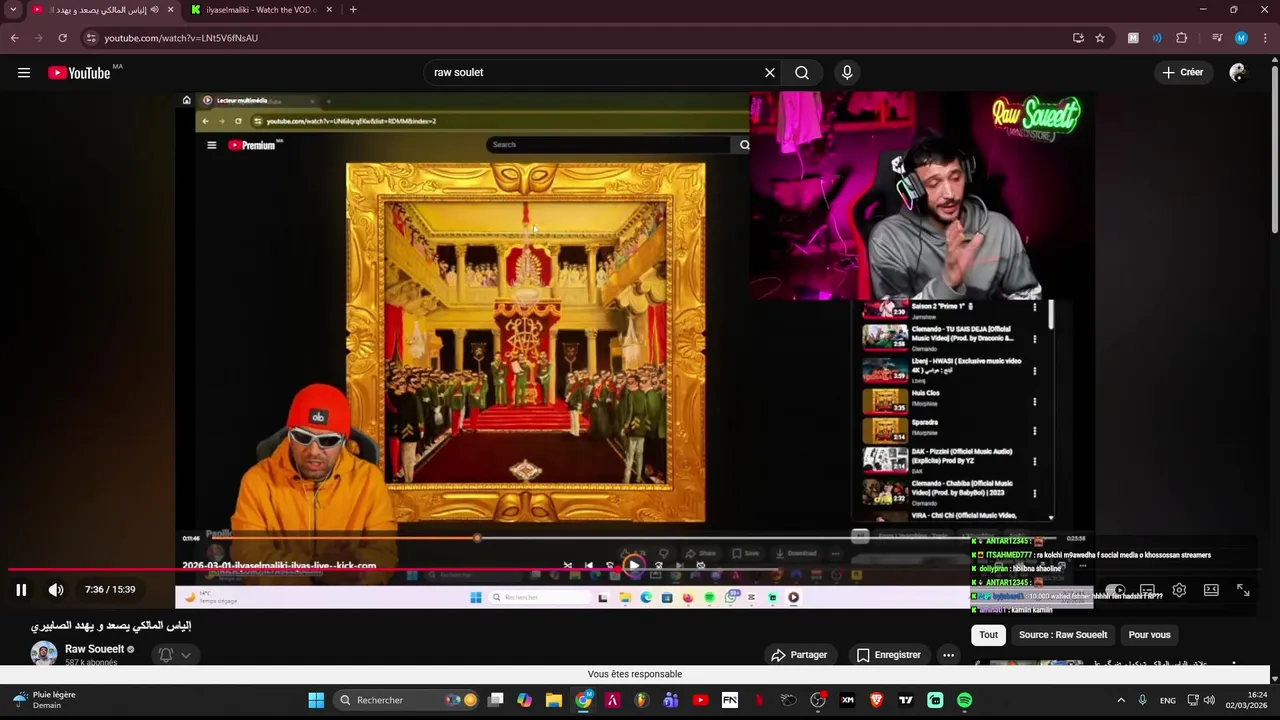Viewport: 1280px width, 720px height.
Task: Switch to theater mode
Action: (x=1211, y=590)
